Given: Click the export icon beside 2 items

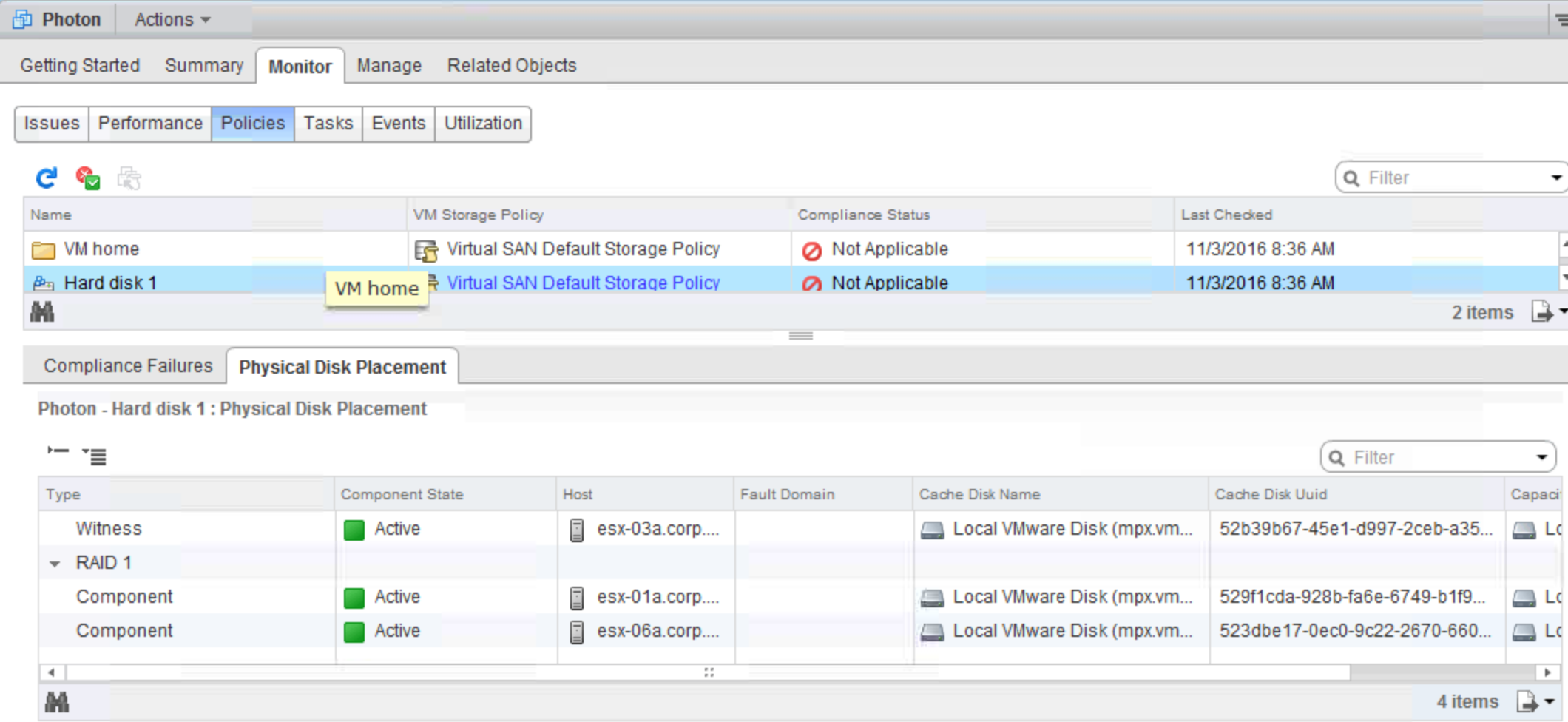Looking at the screenshot, I should pyautogui.click(x=1541, y=312).
